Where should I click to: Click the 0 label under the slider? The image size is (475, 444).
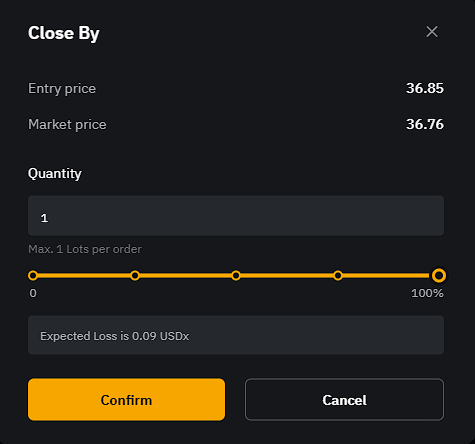33,293
